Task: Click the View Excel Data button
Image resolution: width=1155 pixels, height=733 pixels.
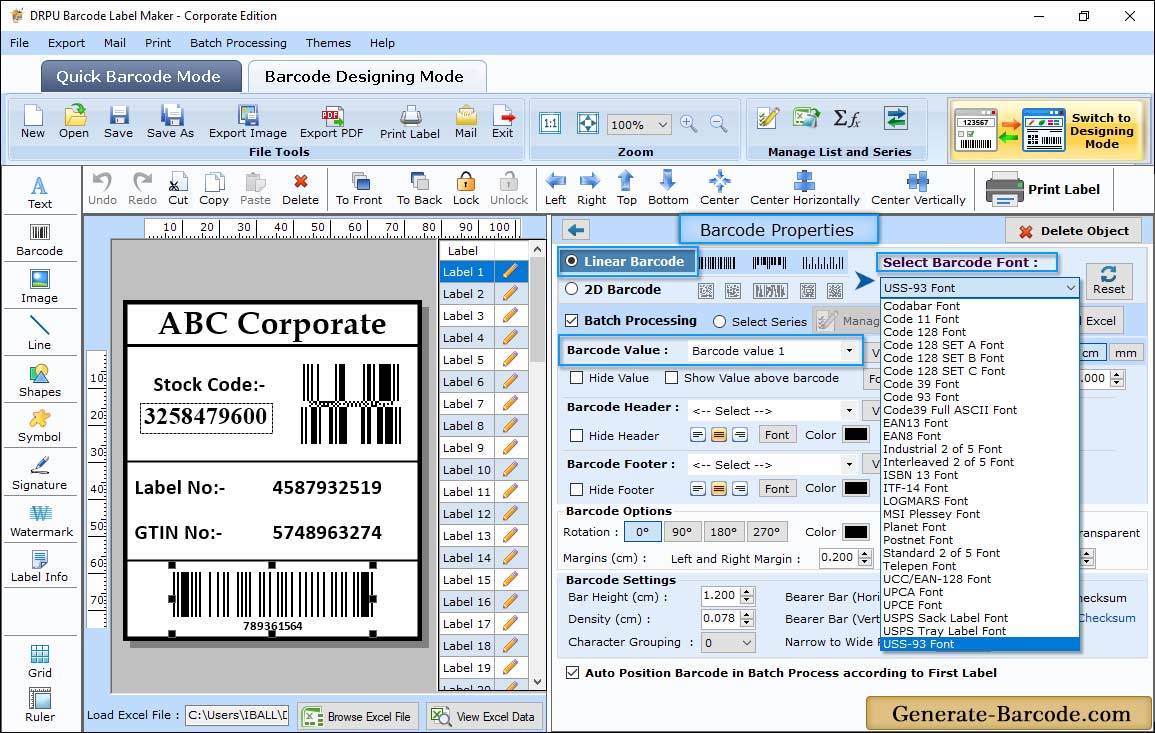Action: click(x=483, y=716)
